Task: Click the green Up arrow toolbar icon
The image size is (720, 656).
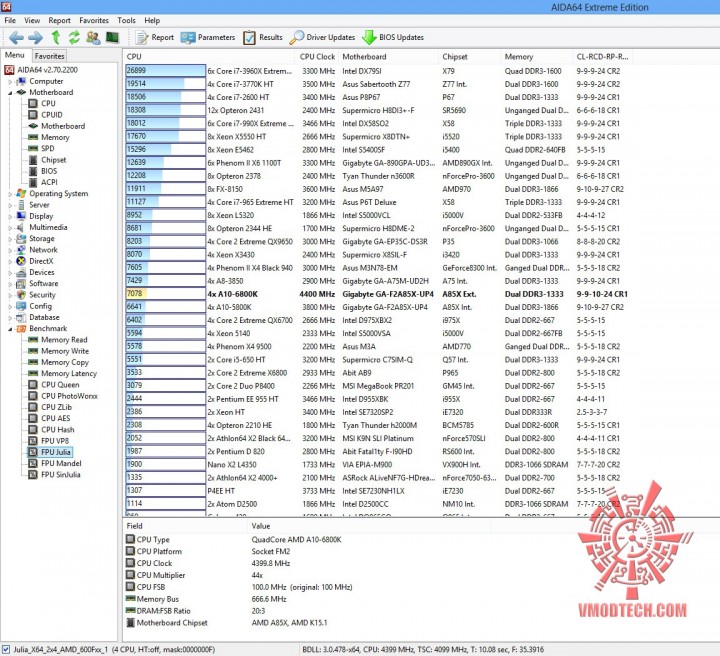Action: coord(56,37)
